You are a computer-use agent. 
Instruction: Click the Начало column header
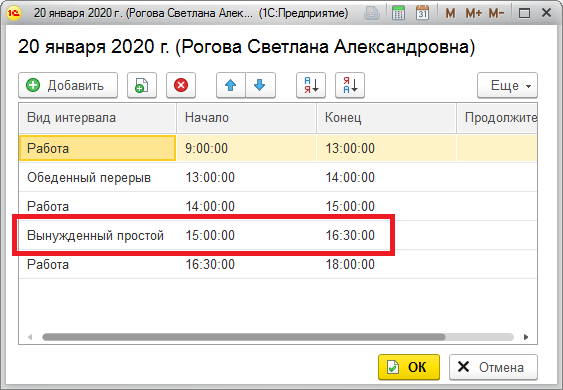point(246,118)
